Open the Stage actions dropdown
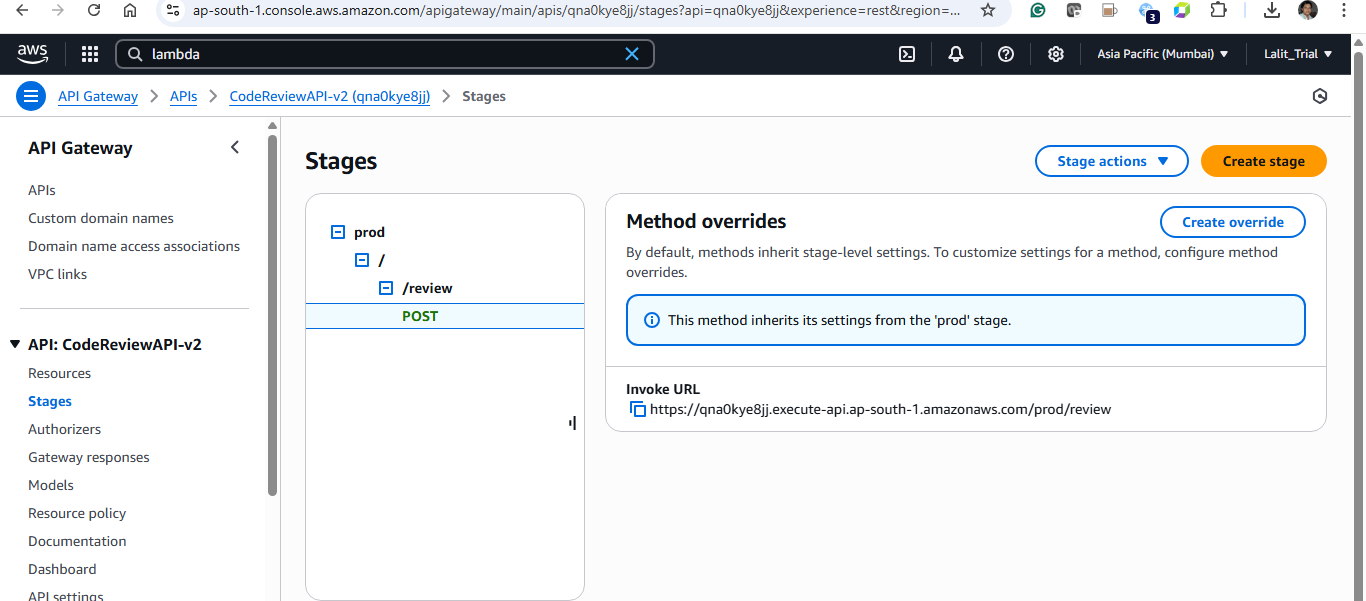The height and width of the screenshot is (601, 1366). (x=1112, y=161)
